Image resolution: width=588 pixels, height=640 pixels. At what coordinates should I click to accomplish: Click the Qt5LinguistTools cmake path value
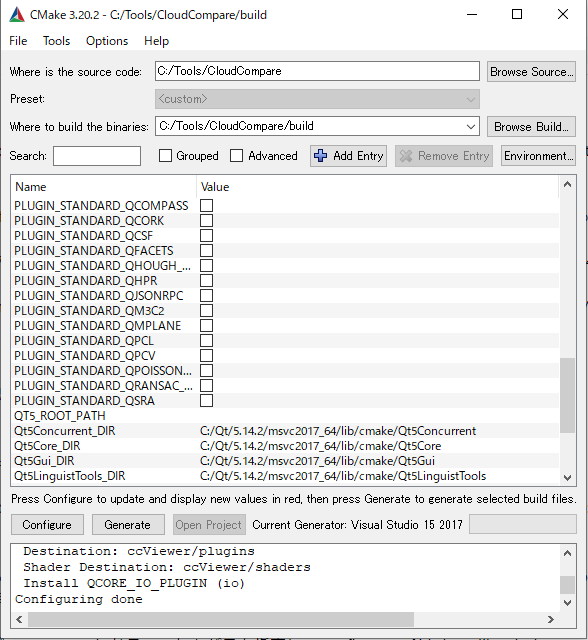343,476
